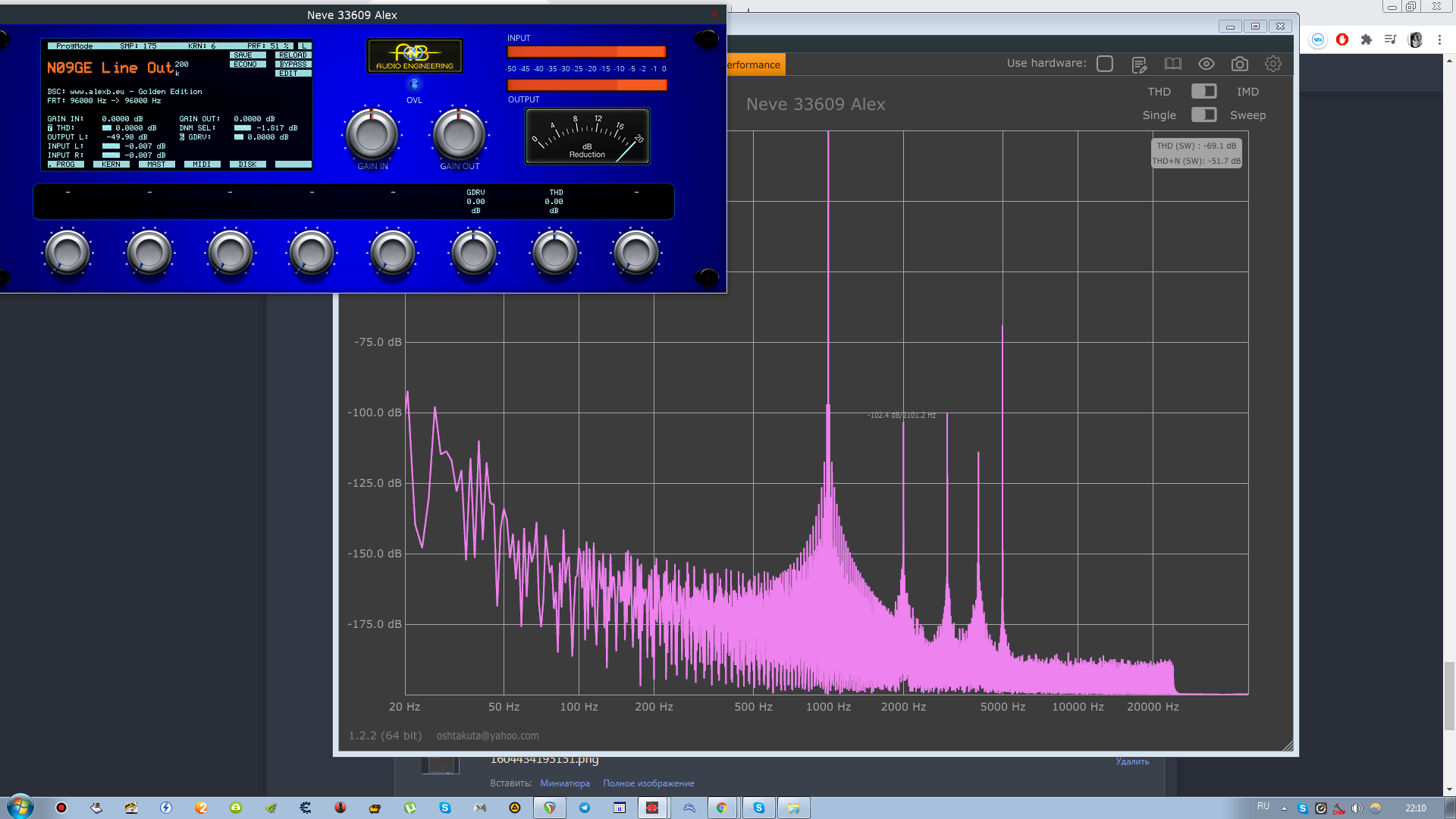Click the GAIN OUT knob
Image resolution: width=1456 pixels, height=819 pixels.
(459, 134)
